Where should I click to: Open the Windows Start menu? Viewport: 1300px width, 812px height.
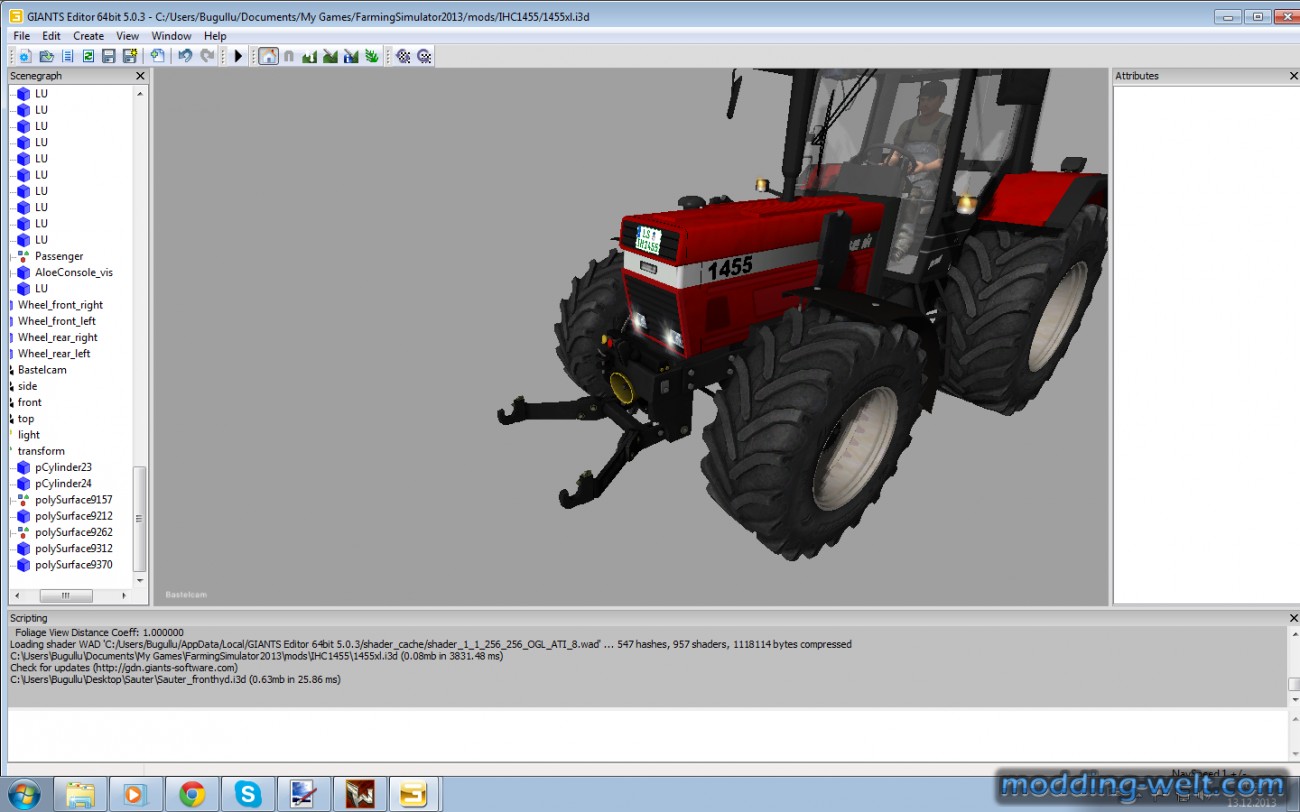click(x=24, y=793)
